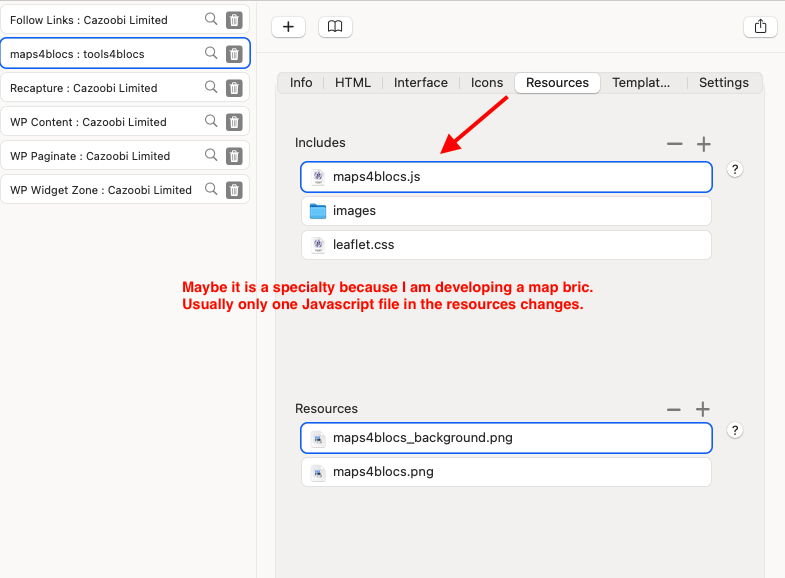
Task: Switch to the Interface tab
Action: pyautogui.click(x=420, y=83)
